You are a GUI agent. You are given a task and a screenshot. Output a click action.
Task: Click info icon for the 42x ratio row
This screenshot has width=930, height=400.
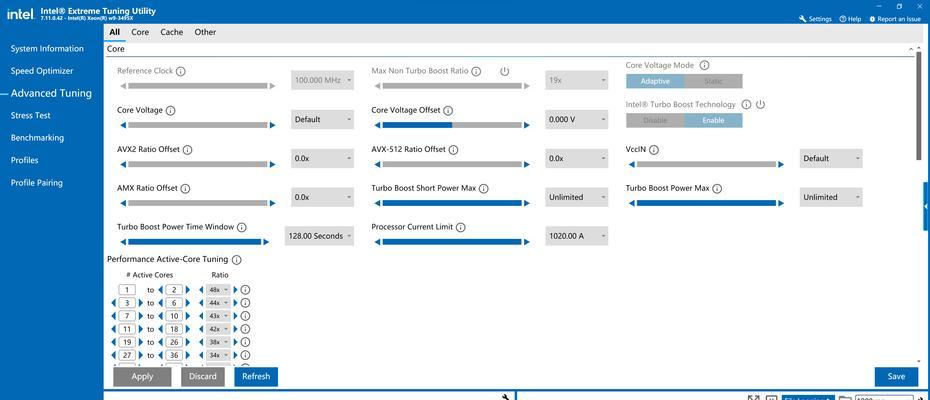click(245, 329)
